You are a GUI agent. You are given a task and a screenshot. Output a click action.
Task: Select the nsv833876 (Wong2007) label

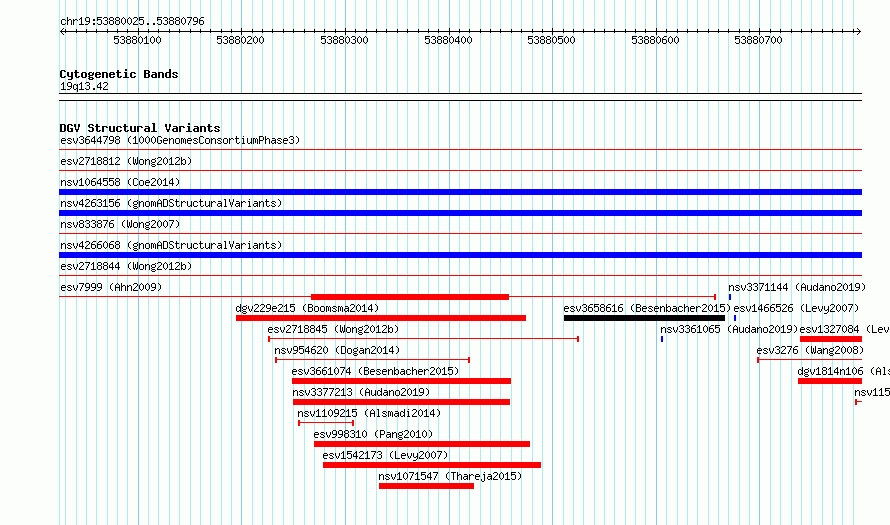click(120, 224)
